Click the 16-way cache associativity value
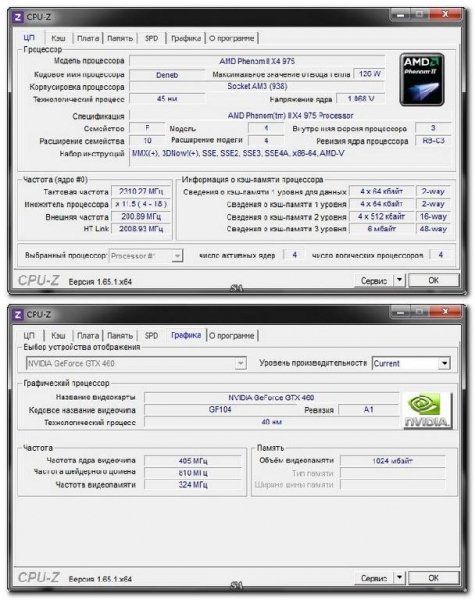The width and height of the screenshot is (475, 600). [433, 217]
